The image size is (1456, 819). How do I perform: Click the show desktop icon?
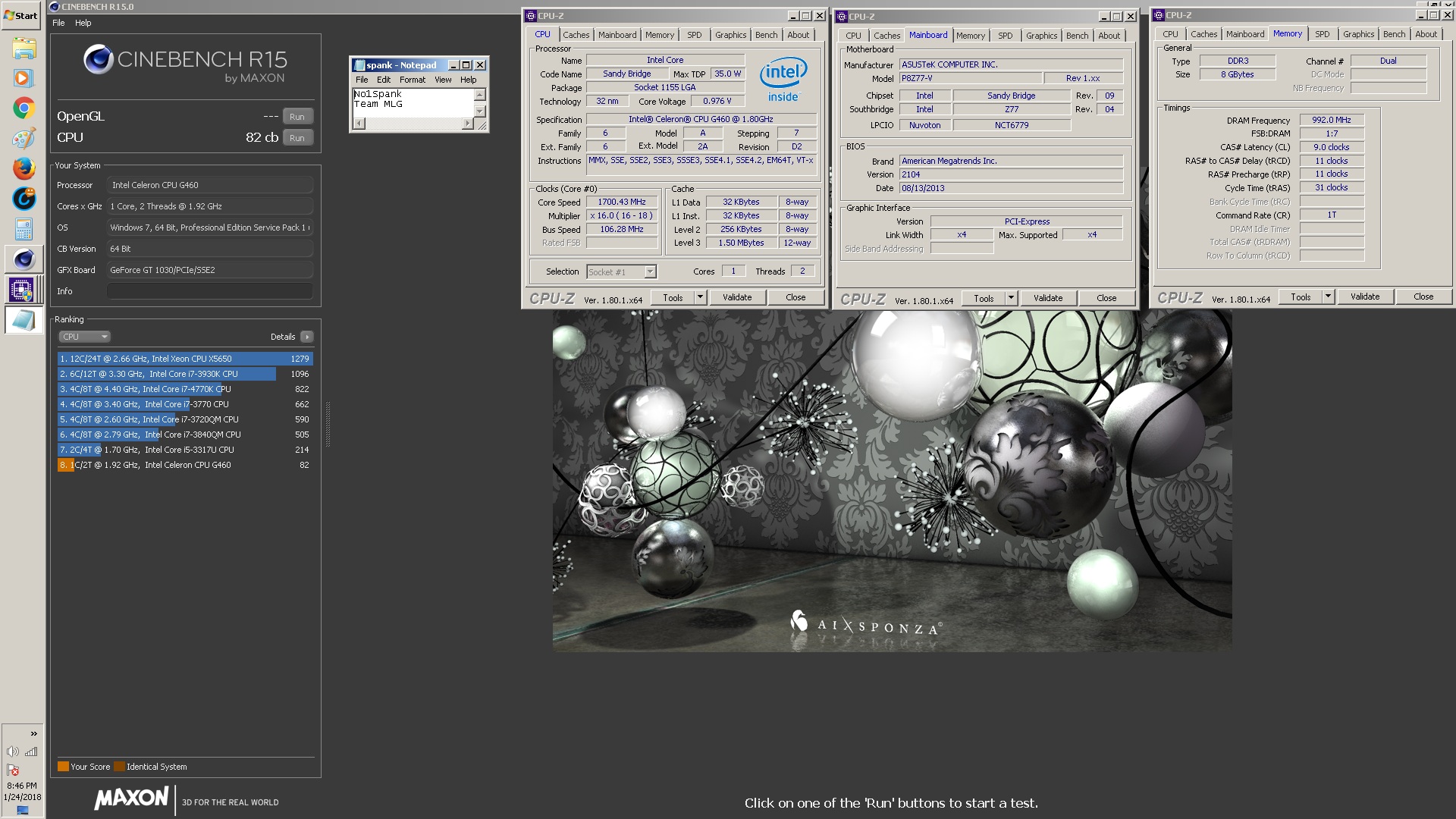coord(22,811)
